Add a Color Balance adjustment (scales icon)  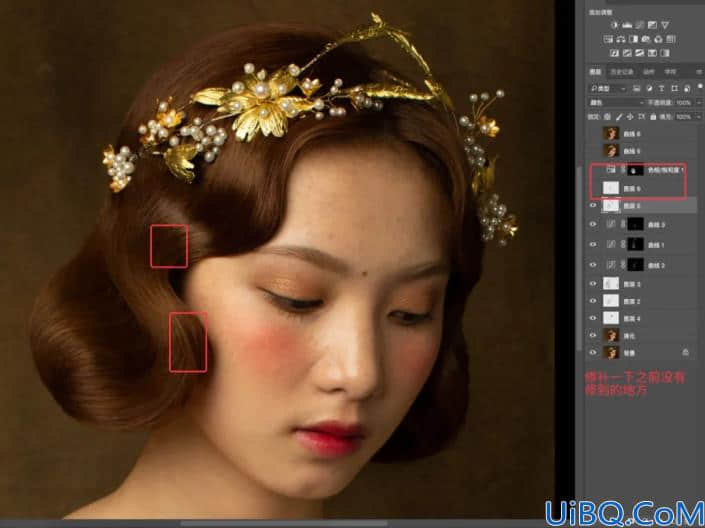click(621, 39)
